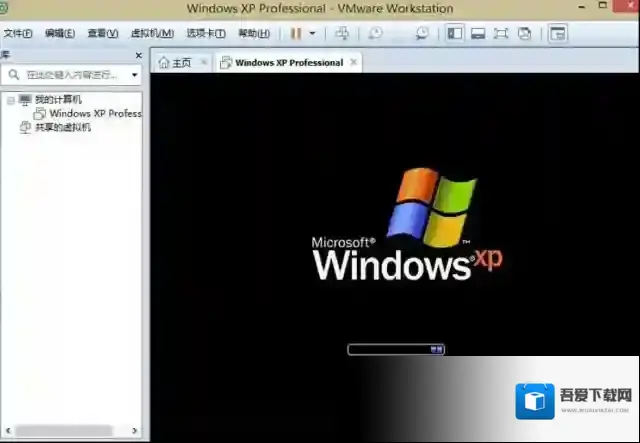Switch to the 主页 tab
This screenshot has width=640, height=443.
point(174,62)
